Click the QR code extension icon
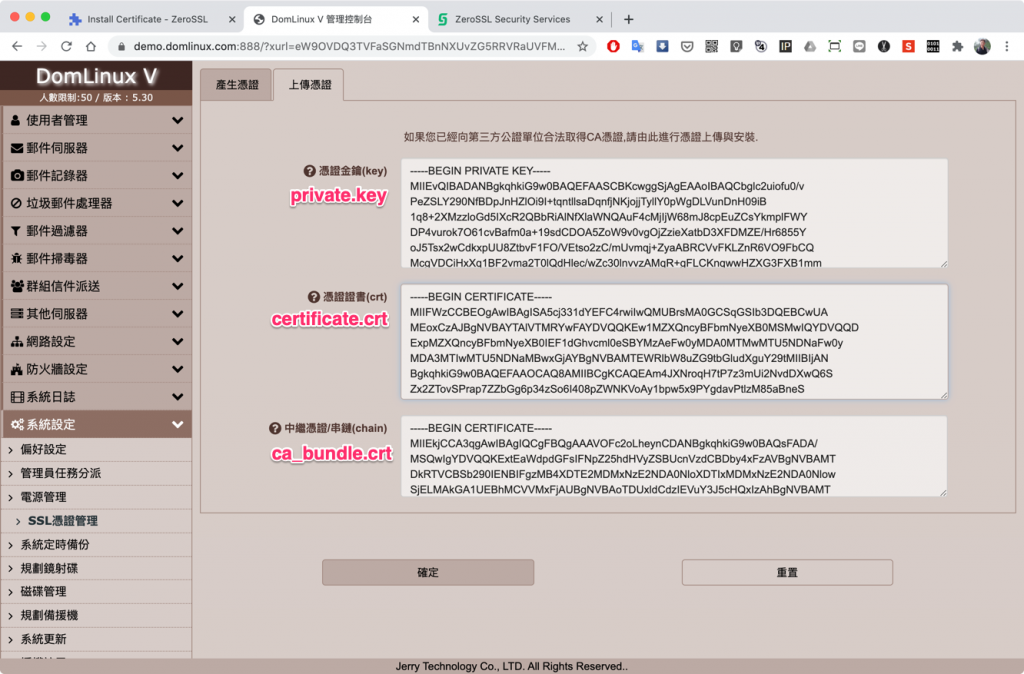This screenshot has height=674, width=1024. (711, 46)
